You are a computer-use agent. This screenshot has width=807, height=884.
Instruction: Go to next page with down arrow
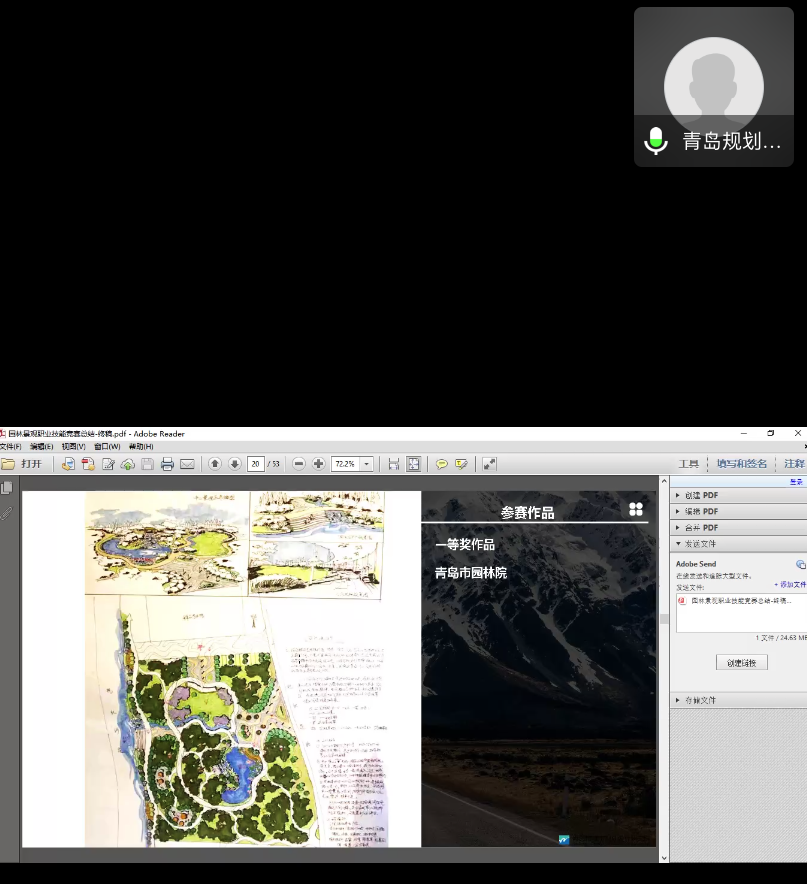coord(235,464)
